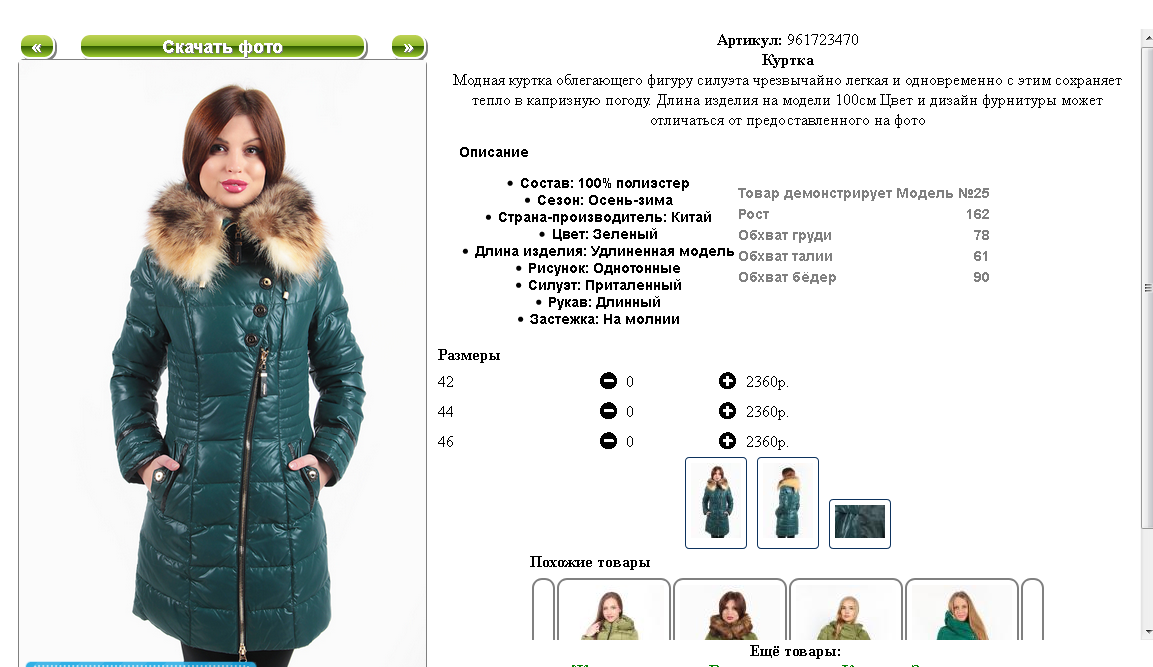This screenshot has width=1153, height=667.
Task: Decrease quantity for size 46
Action: (608, 441)
